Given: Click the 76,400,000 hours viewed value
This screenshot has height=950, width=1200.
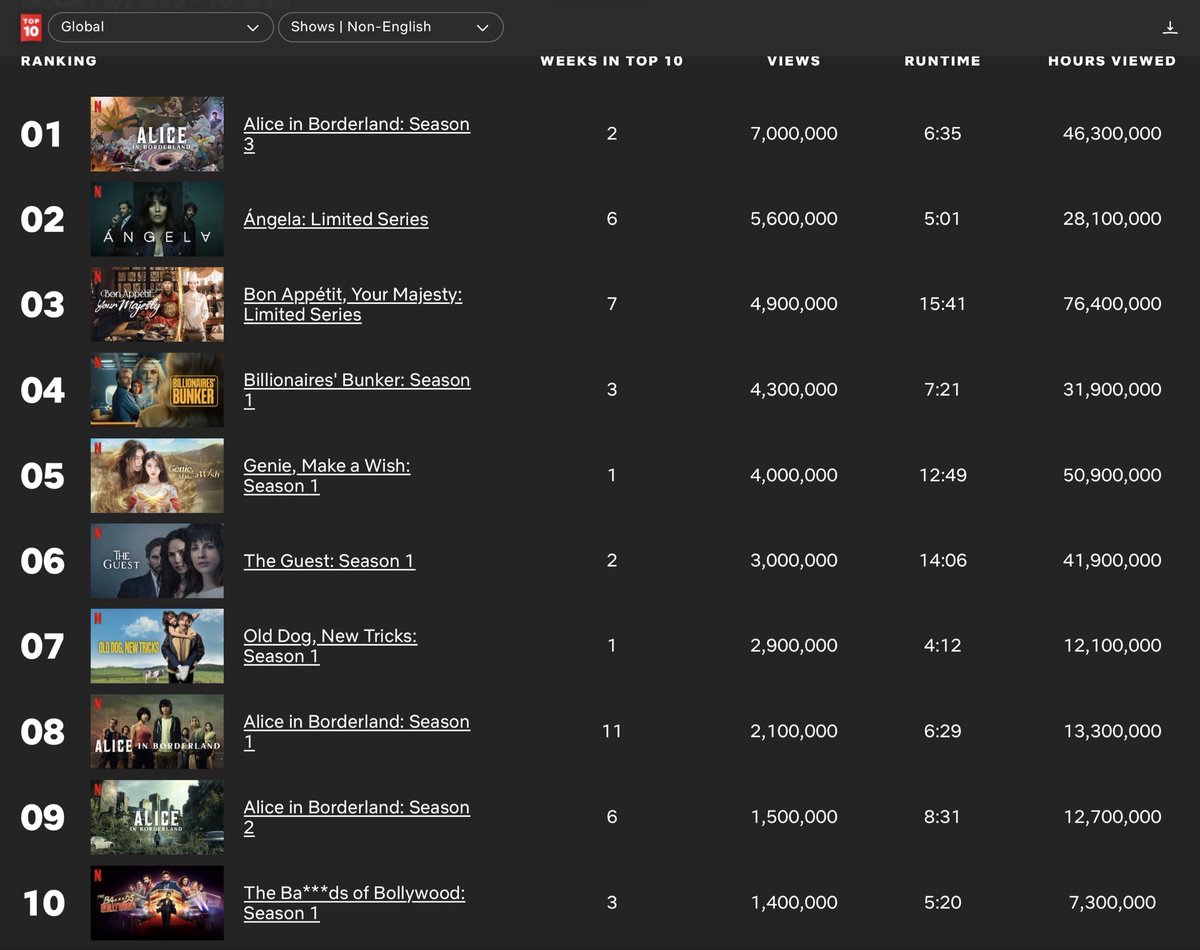Looking at the screenshot, I should tap(1112, 304).
